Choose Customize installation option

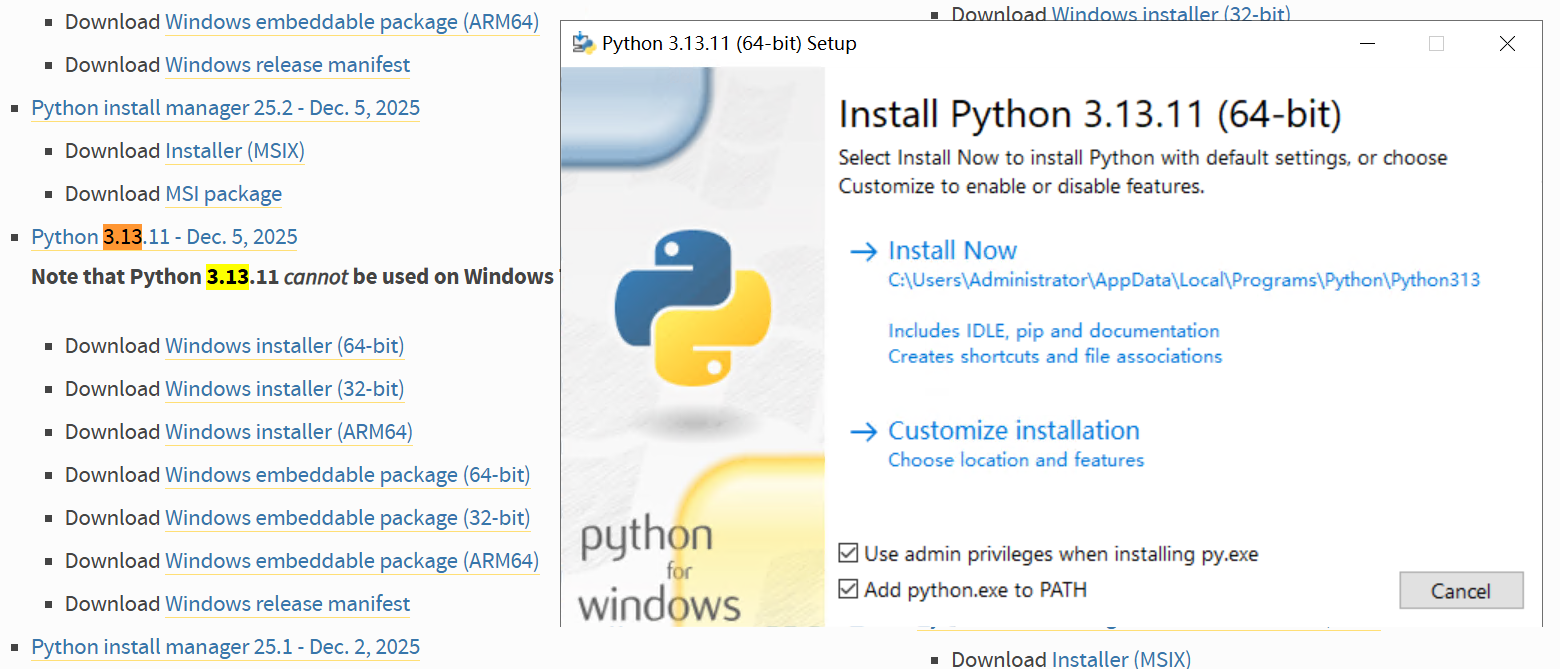point(1013,431)
